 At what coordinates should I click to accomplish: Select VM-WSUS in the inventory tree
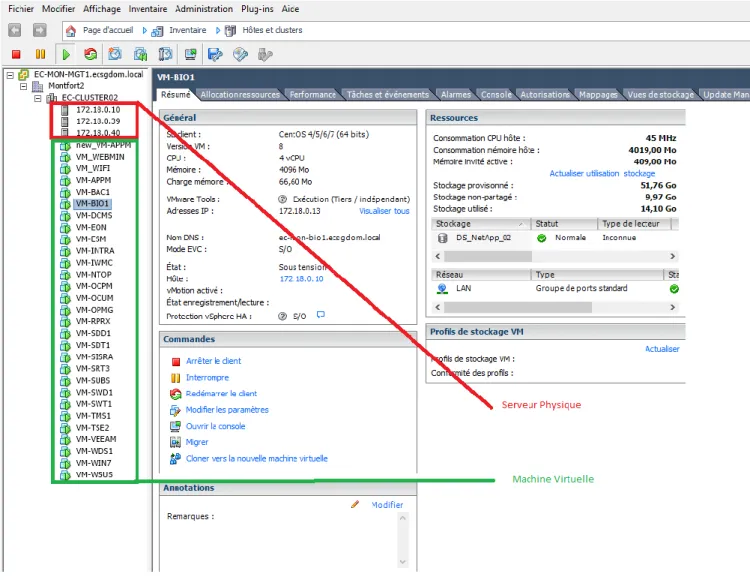[x=94, y=475]
